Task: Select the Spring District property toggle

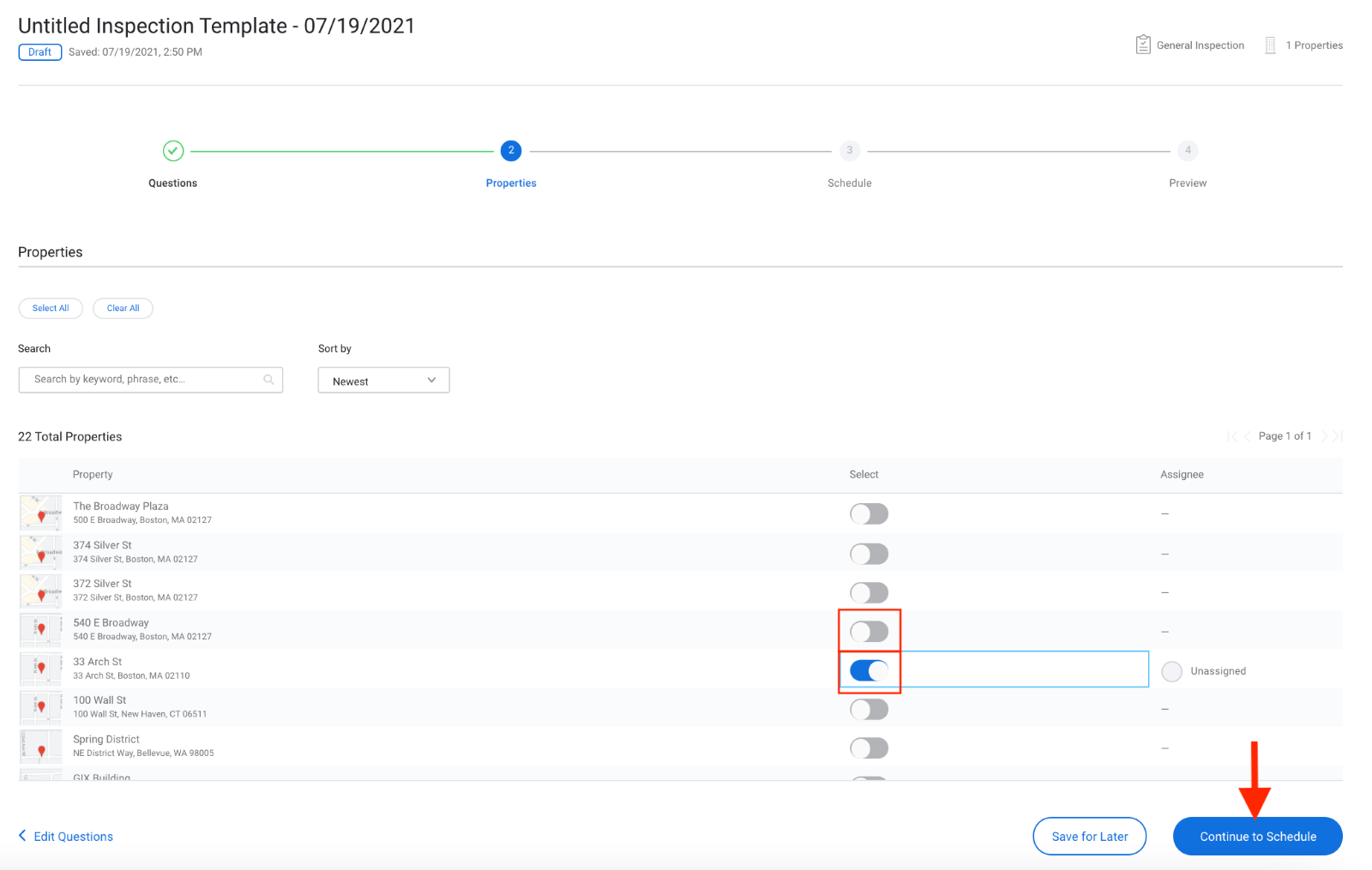Action: 869,748
